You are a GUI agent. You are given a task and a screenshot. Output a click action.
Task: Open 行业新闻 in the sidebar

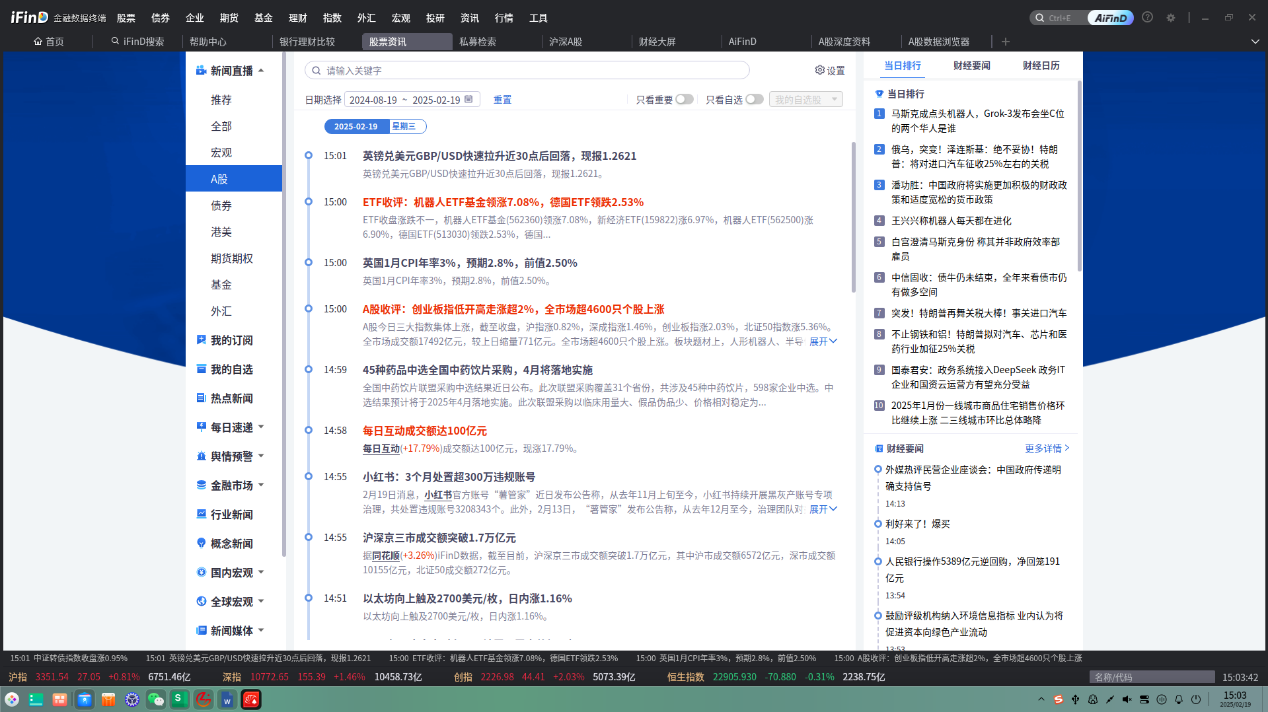pos(232,513)
